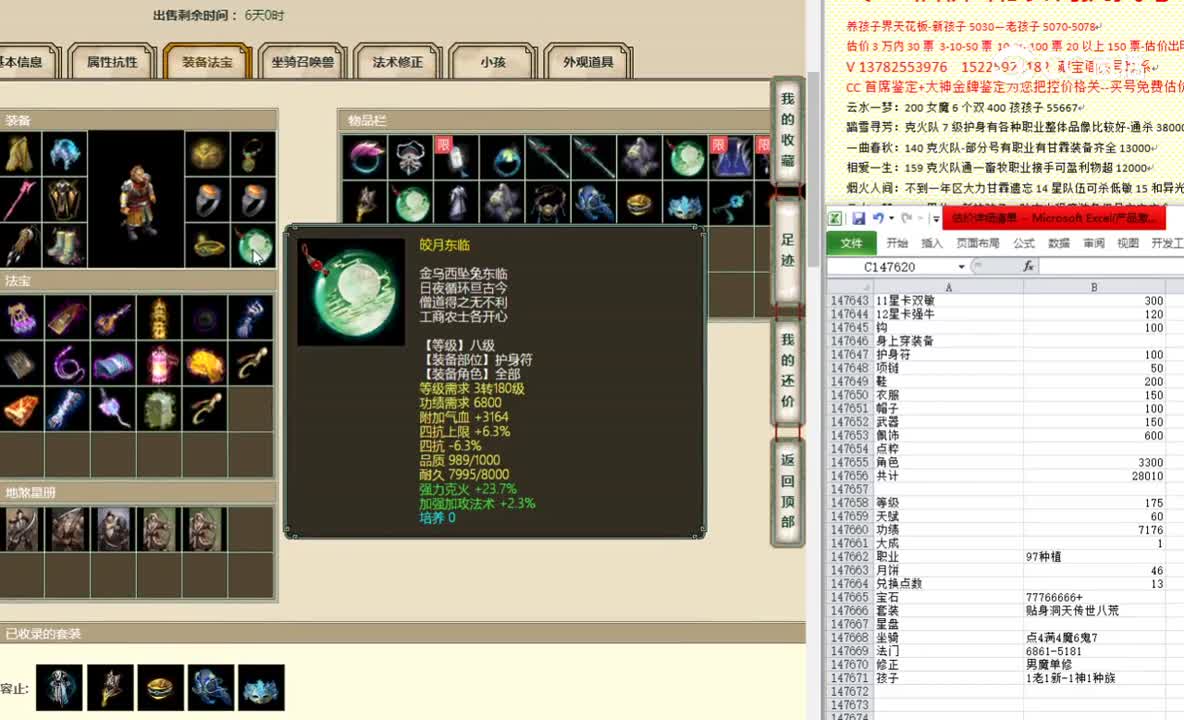Open the Excel 页面布局 ribbon tab
The image size is (1184, 720).
978,243
